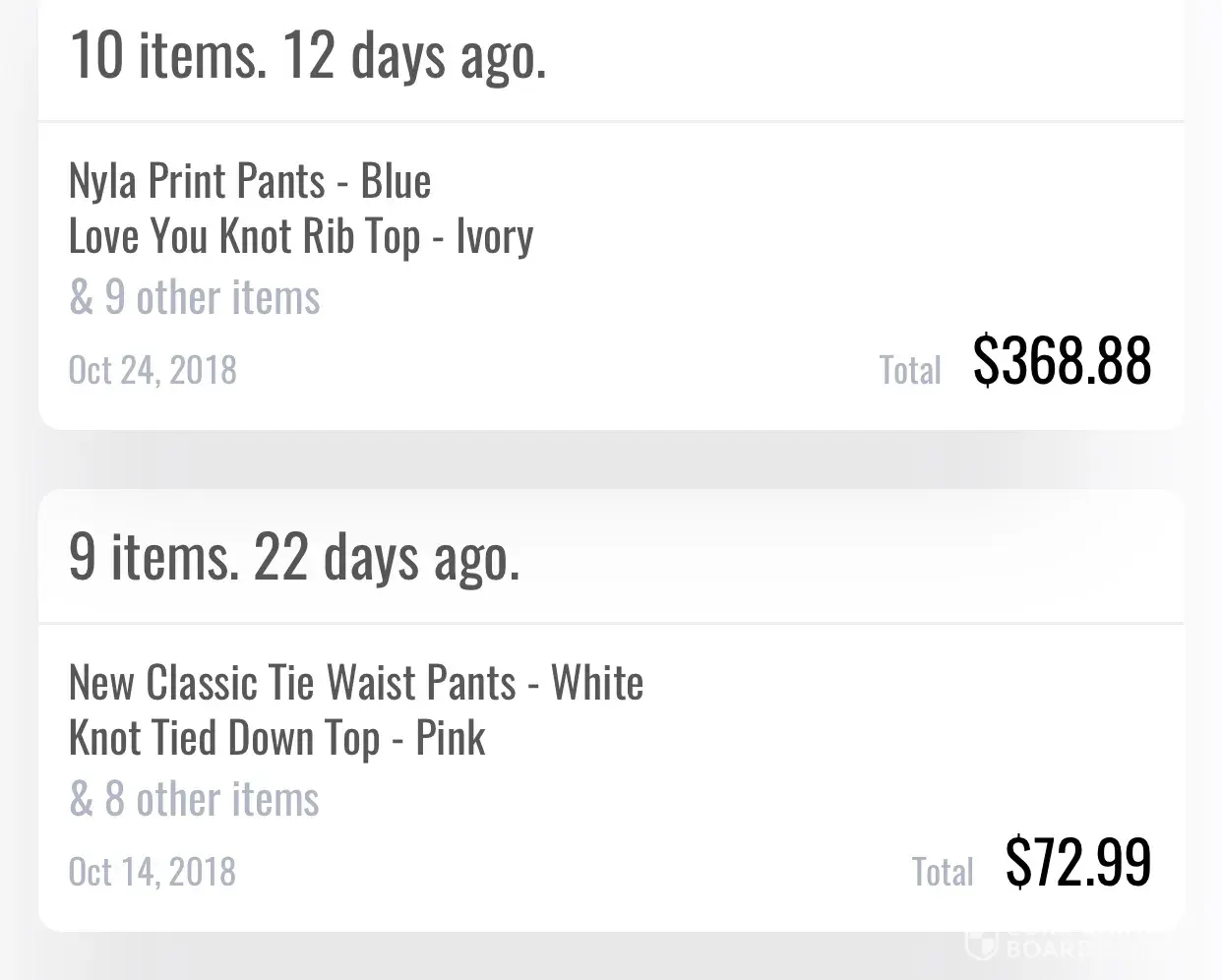The width and height of the screenshot is (1222, 980).
Task: Expand the '& 8 other items' list
Action: click(x=194, y=799)
